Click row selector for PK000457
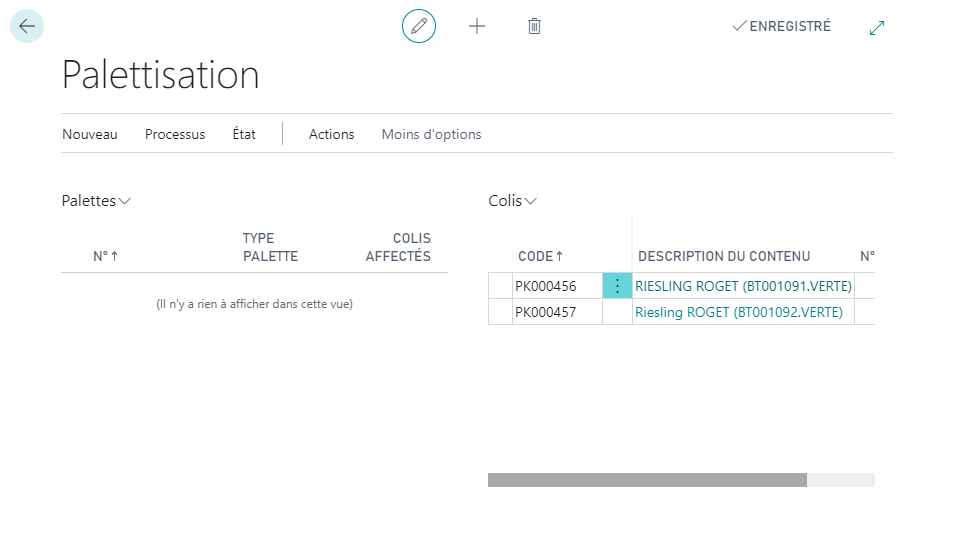The image size is (954, 550). [x=500, y=312]
